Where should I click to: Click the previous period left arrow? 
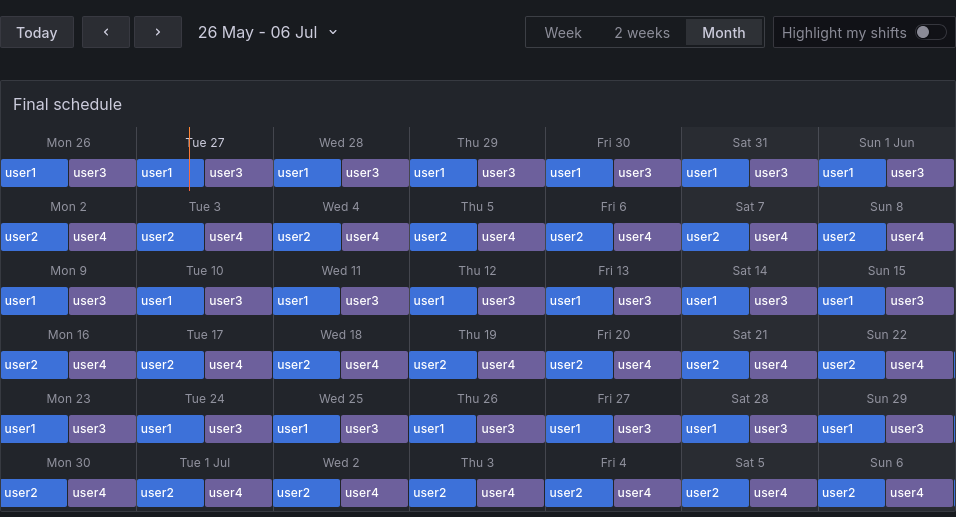pyautogui.click(x=106, y=32)
